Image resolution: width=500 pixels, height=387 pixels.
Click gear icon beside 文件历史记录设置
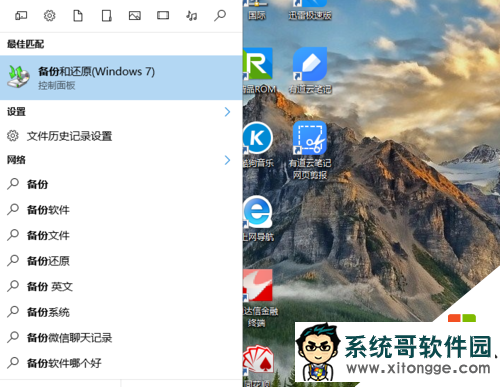tap(13, 136)
